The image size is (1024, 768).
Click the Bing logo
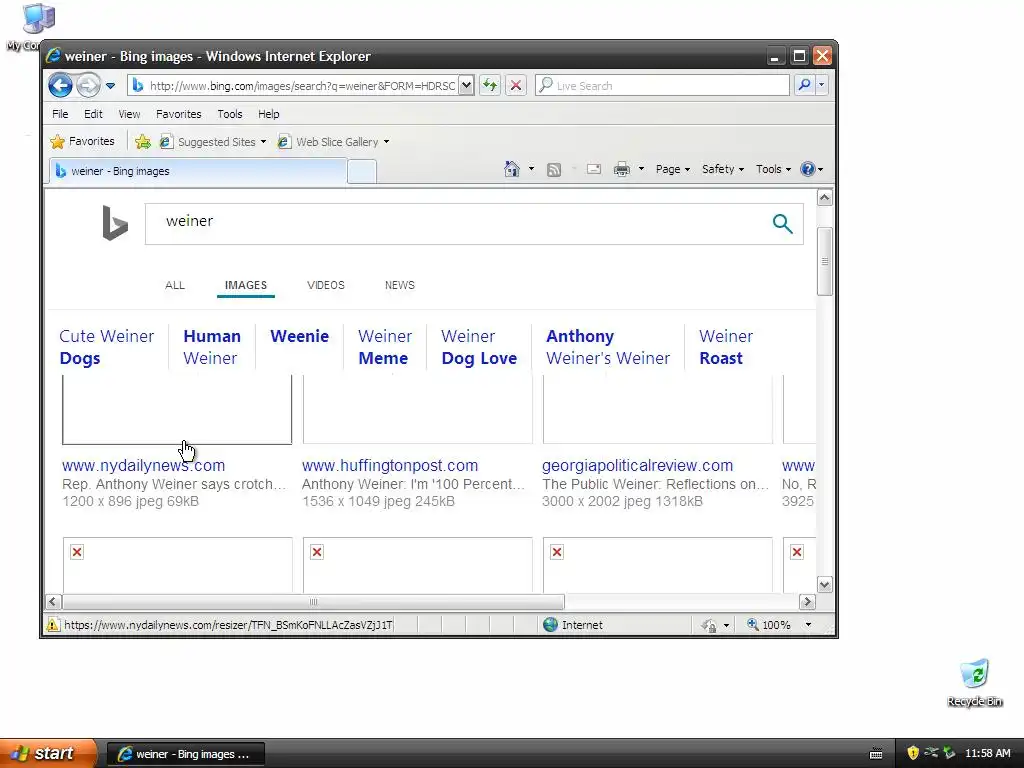[x=115, y=223]
